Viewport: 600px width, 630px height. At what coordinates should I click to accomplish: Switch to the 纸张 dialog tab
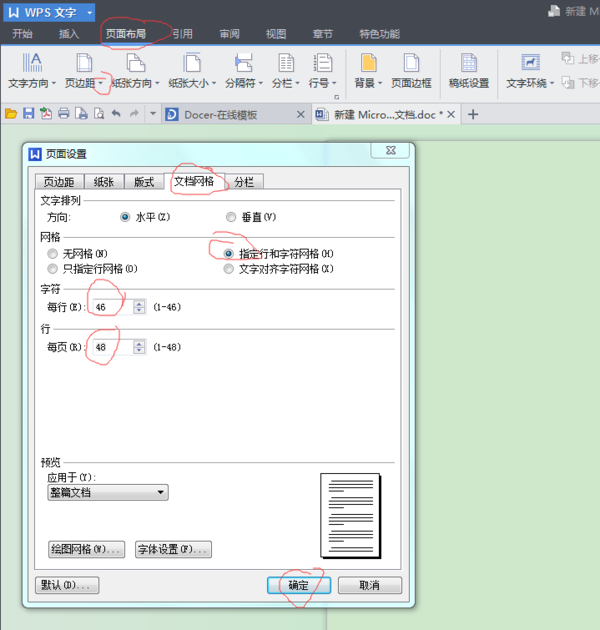(104, 182)
